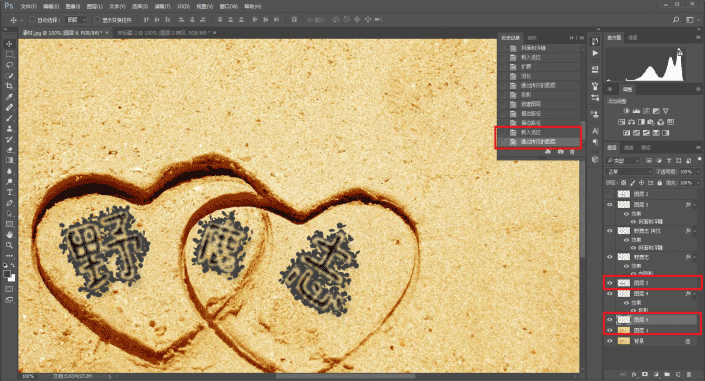Add layer style with the fx footer button
The image size is (705, 381).
coord(634,374)
